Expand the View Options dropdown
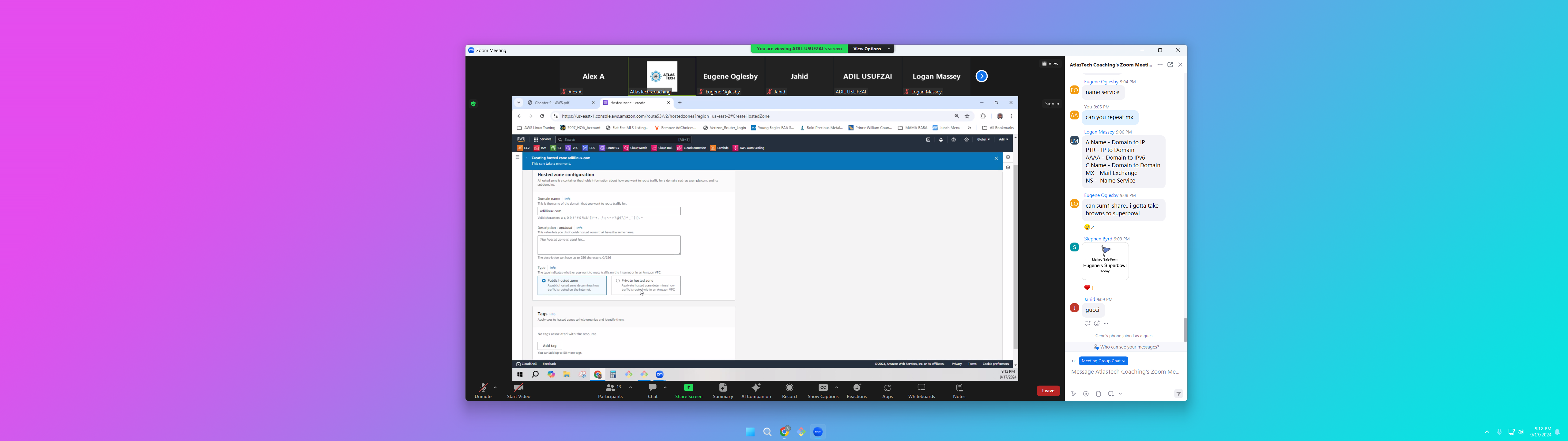Screen dimensions: 1568x441 point(871,49)
